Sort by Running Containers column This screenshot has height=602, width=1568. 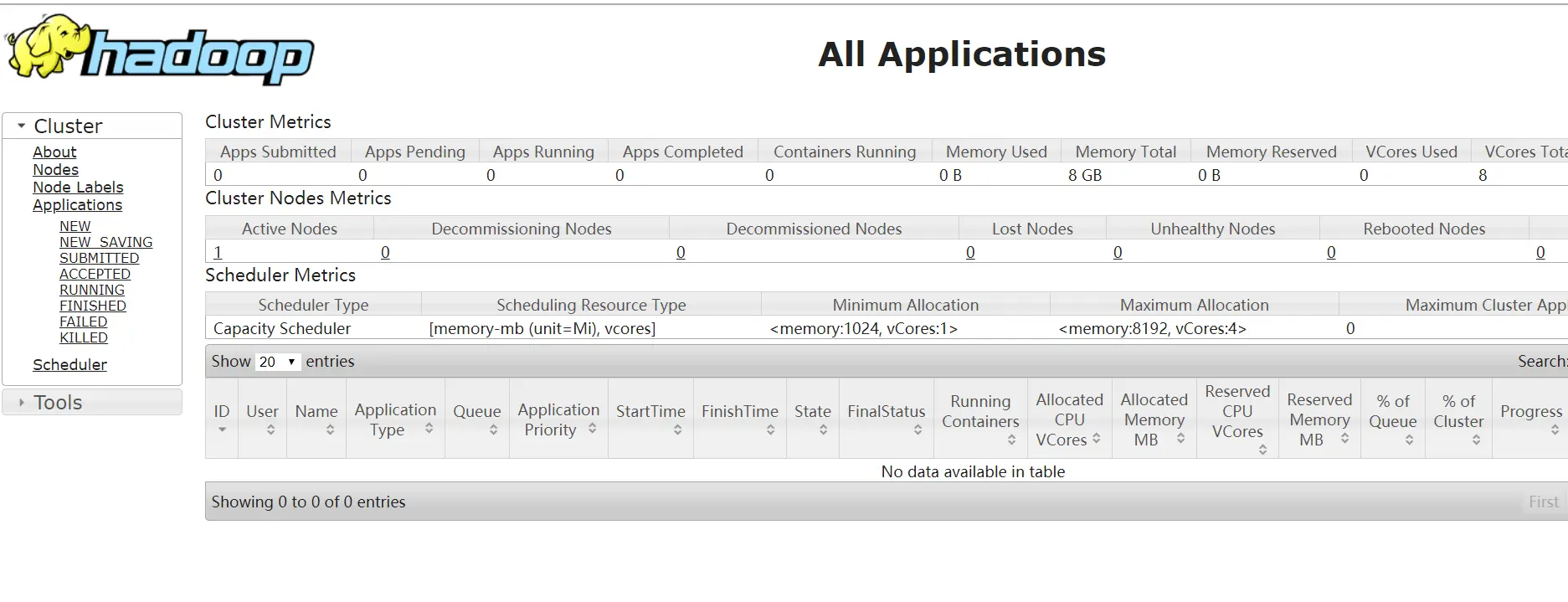(x=980, y=418)
